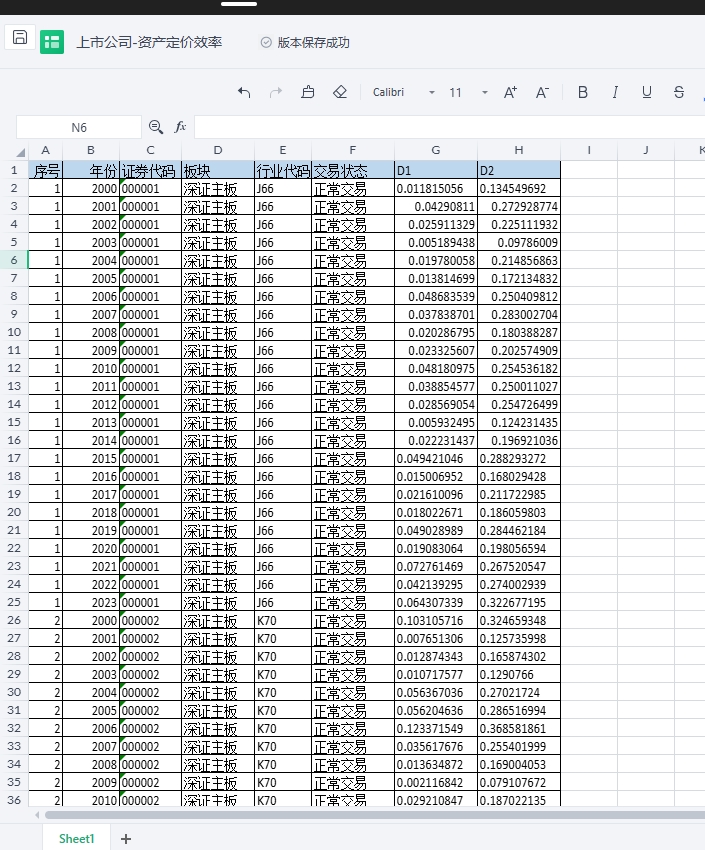This screenshot has height=850, width=705.
Task: Select row 6 header
Action: [x=14, y=260]
